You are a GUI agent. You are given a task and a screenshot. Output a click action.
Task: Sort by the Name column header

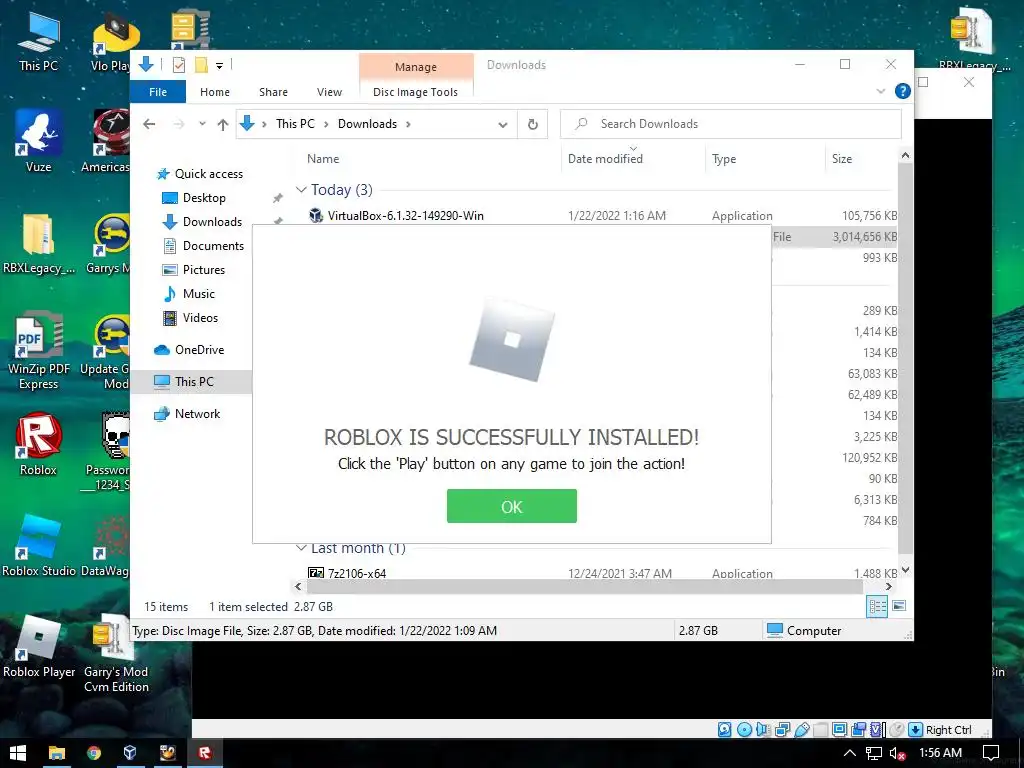323,159
